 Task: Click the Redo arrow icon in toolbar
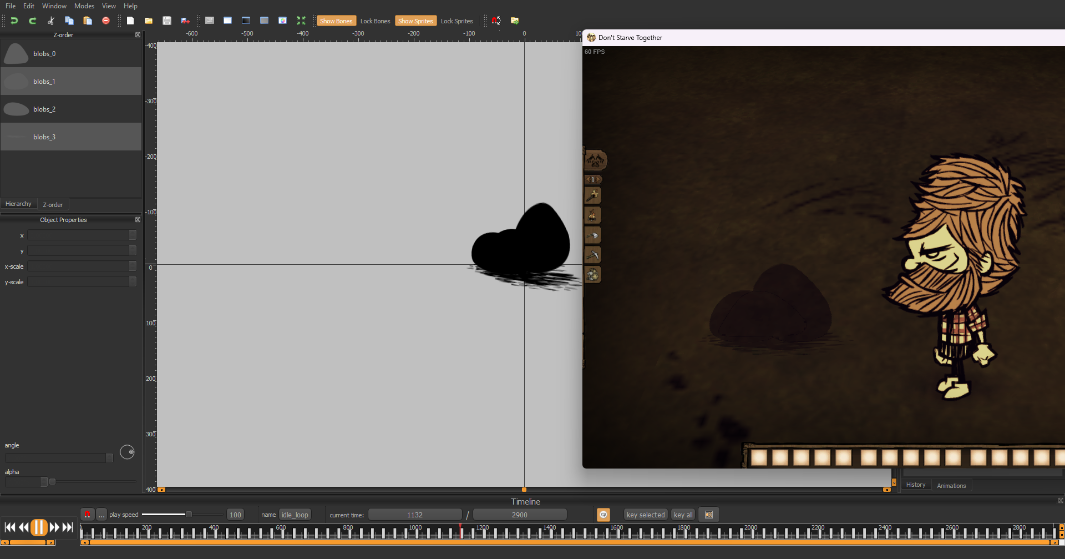pos(32,20)
